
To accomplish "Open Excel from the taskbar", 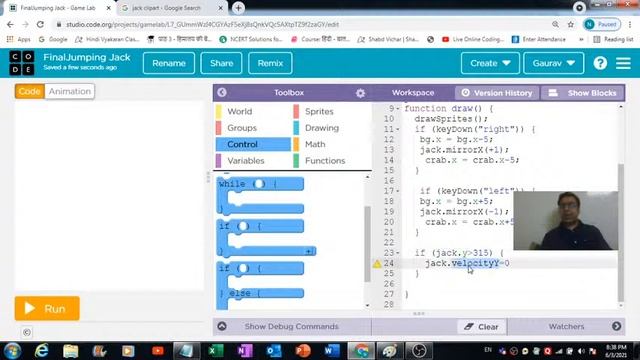I will (216, 351).
